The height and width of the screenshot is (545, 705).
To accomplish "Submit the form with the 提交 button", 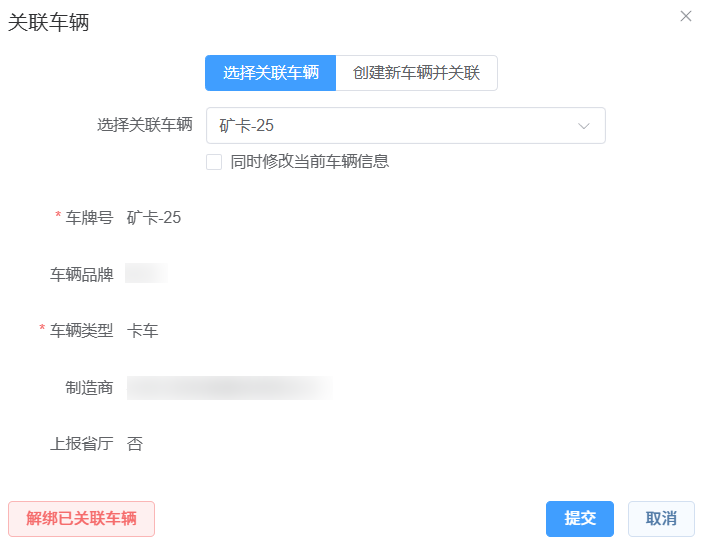I will point(580,519).
